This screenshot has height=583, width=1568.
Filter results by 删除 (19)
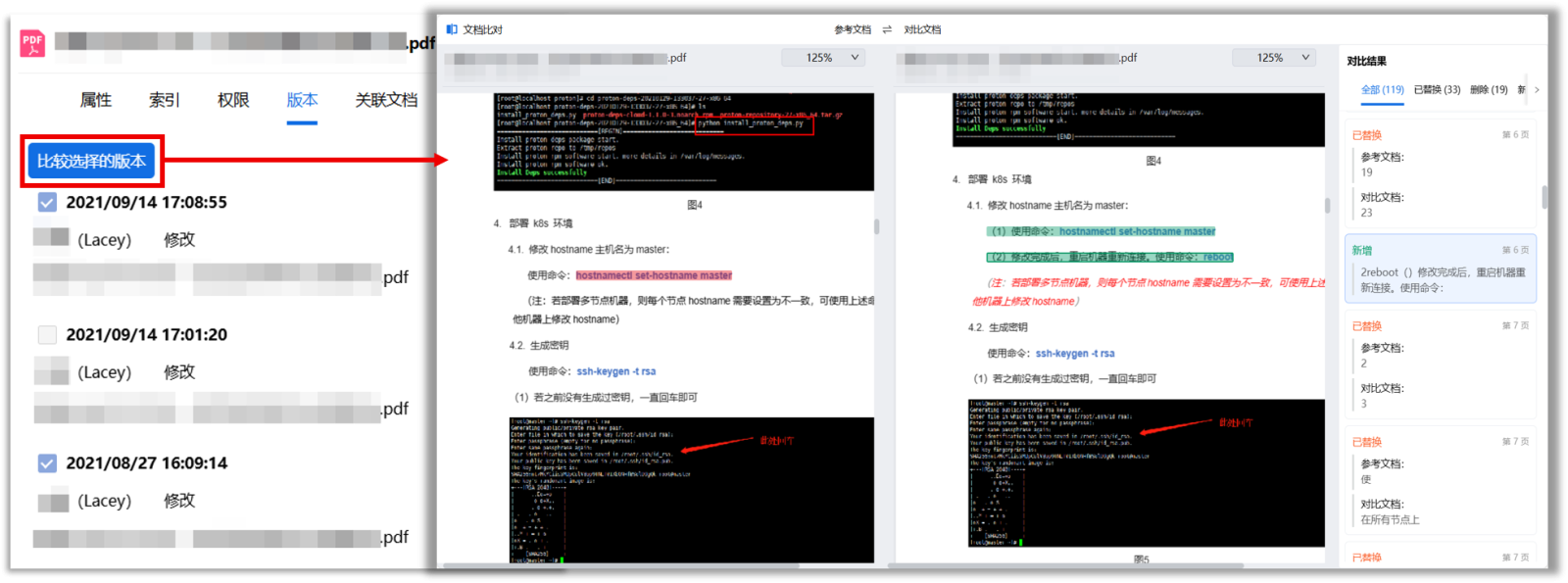pyautogui.click(x=1489, y=90)
